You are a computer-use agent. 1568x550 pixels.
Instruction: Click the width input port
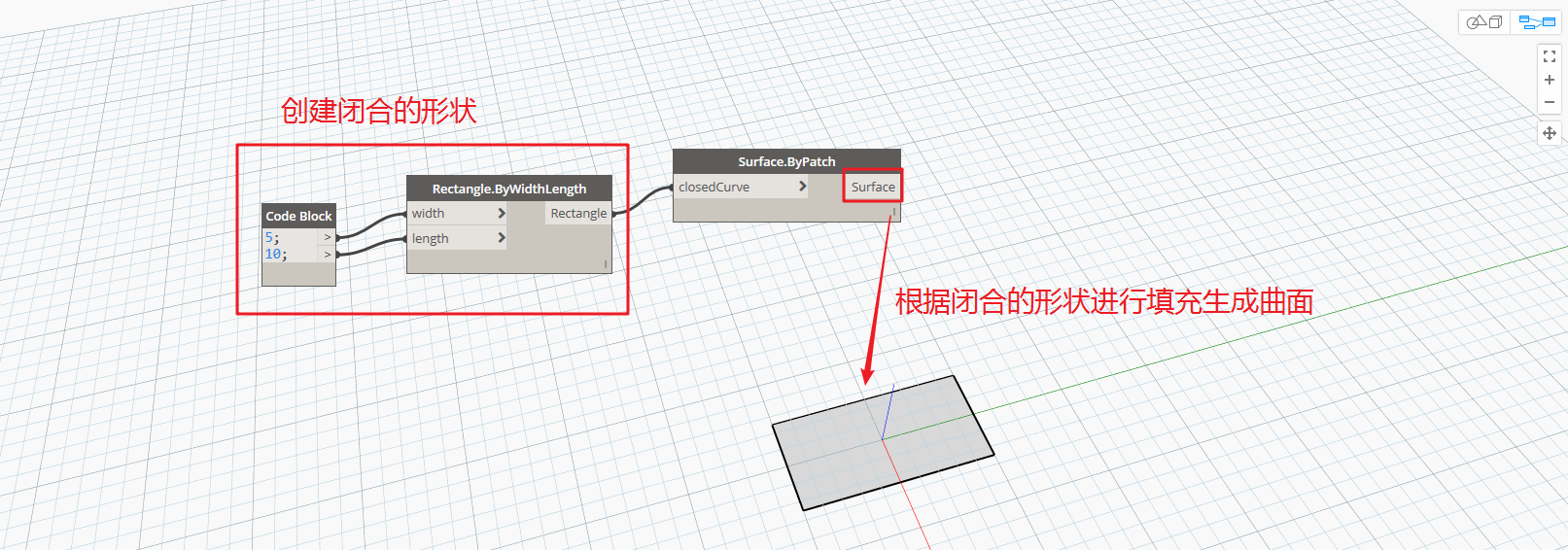pos(457,213)
